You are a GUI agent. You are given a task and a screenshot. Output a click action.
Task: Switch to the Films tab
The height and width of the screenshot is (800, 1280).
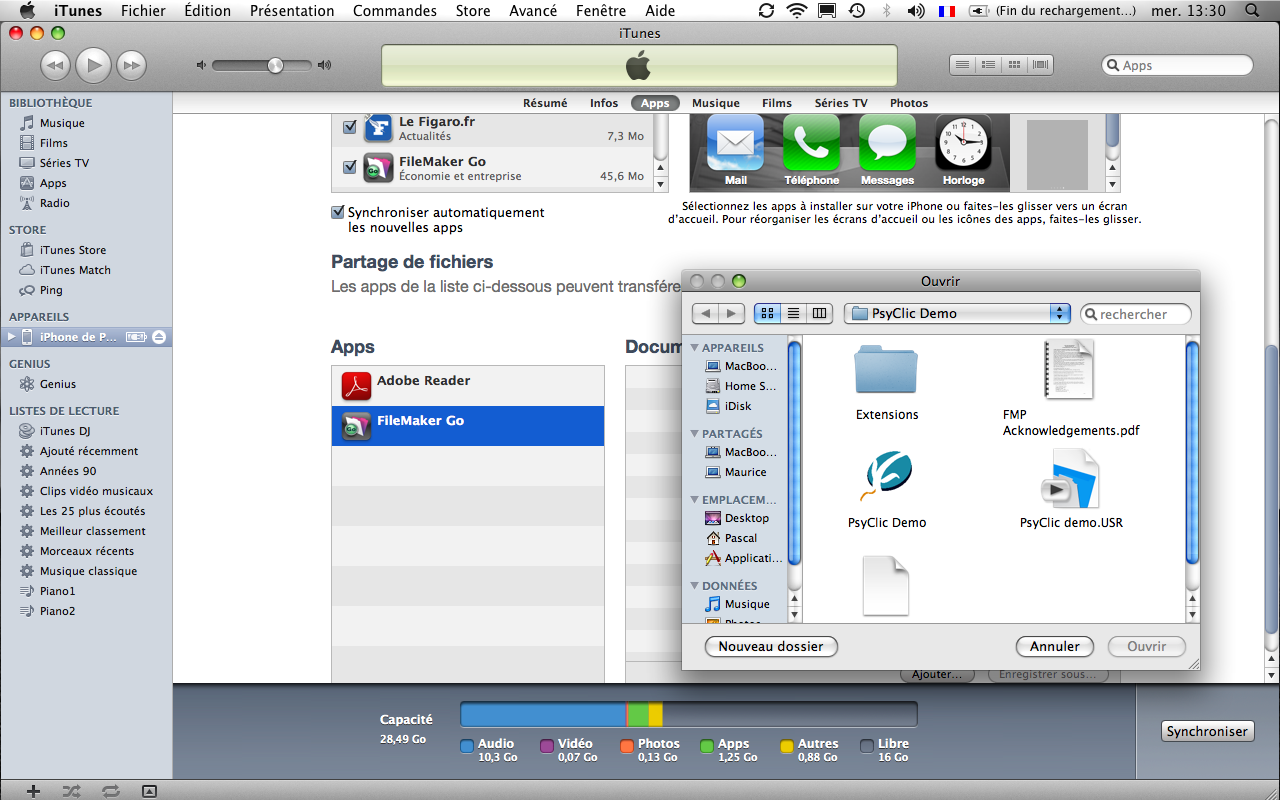pos(777,103)
